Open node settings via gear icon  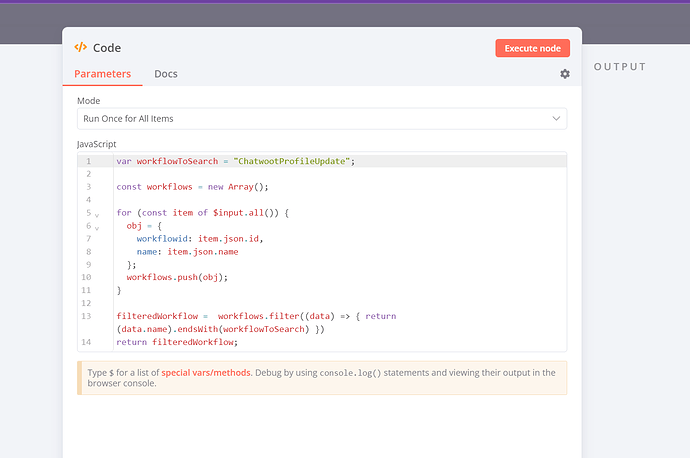(x=565, y=74)
